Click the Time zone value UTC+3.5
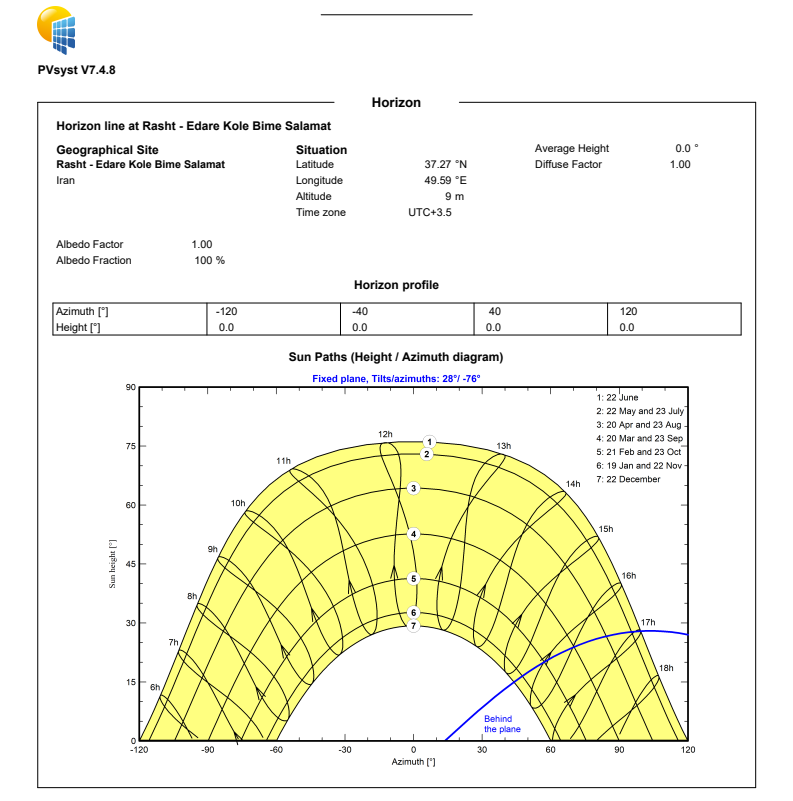 (429, 212)
